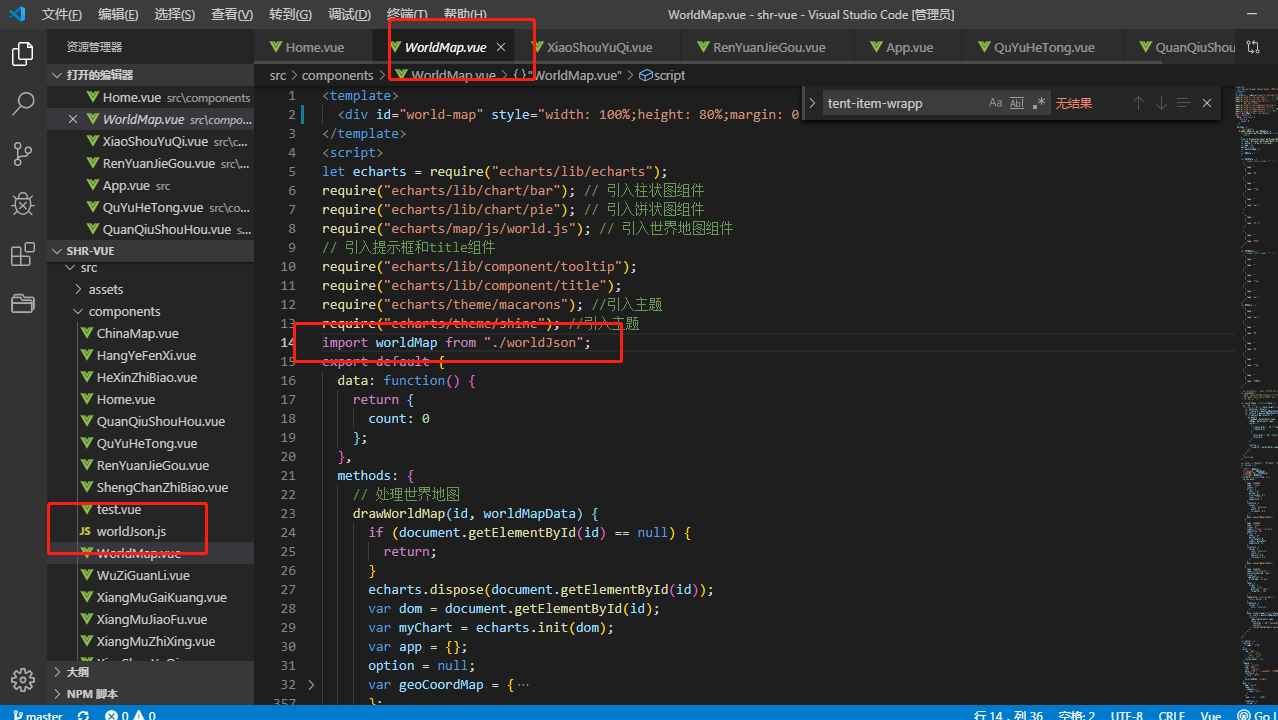The height and width of the screenshot is (720, 1278).
Task: Open the View menu
Action: (x=233, y=14)
